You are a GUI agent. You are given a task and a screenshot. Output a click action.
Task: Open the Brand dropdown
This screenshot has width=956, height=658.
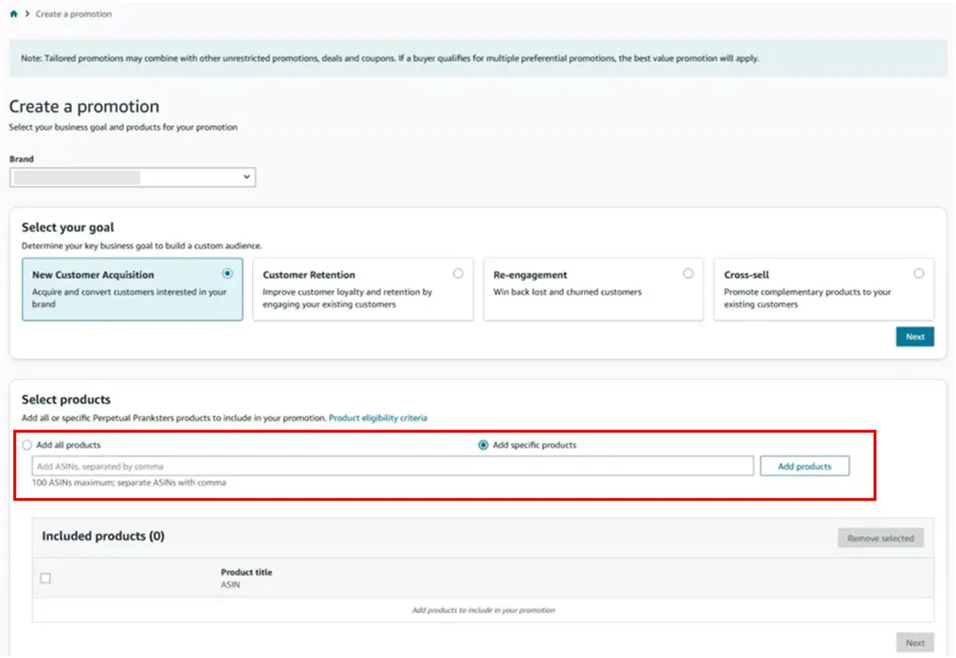(x=132, y=177)
